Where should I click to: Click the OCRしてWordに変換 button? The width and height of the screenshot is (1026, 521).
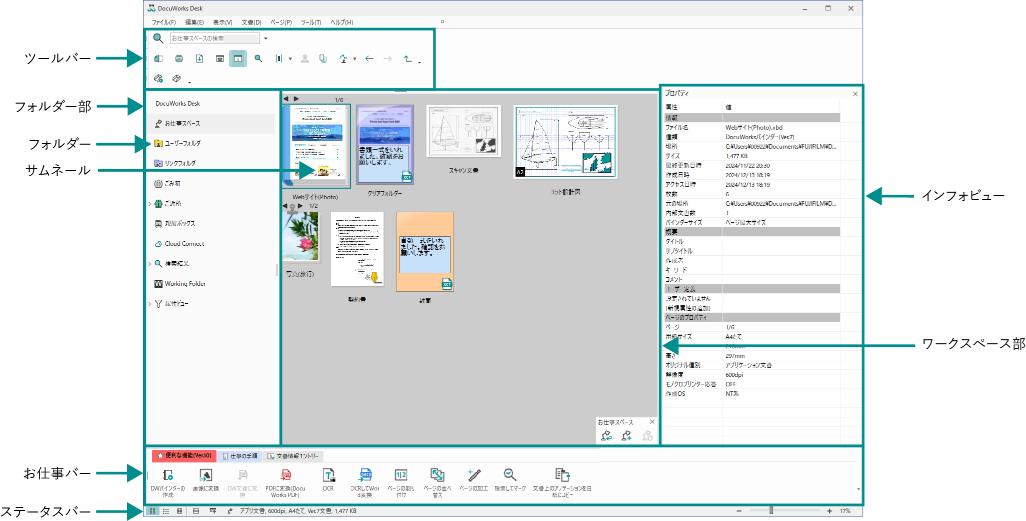pos(365,483)
